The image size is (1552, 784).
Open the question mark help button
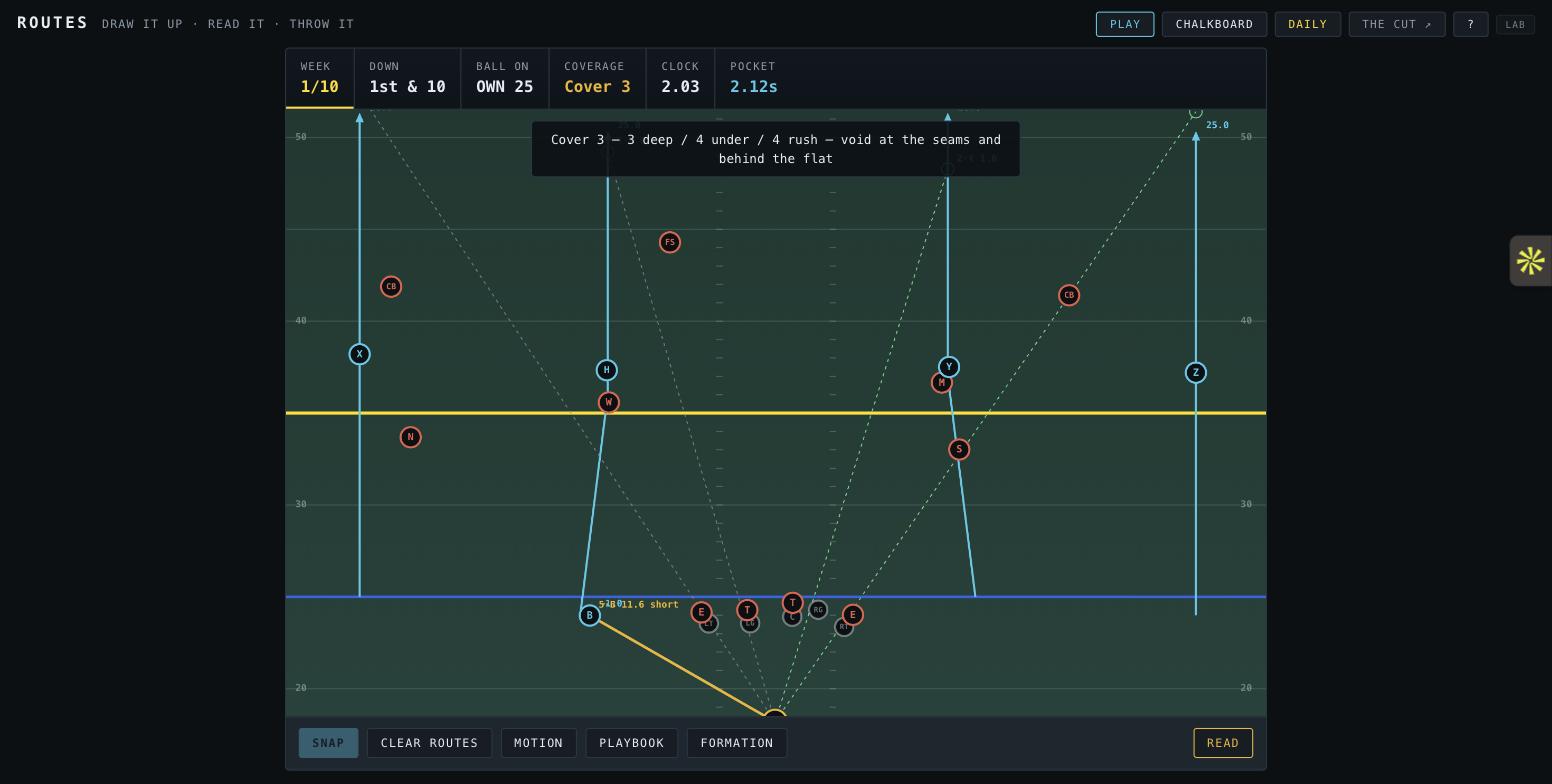click(x=1470, y=24)
